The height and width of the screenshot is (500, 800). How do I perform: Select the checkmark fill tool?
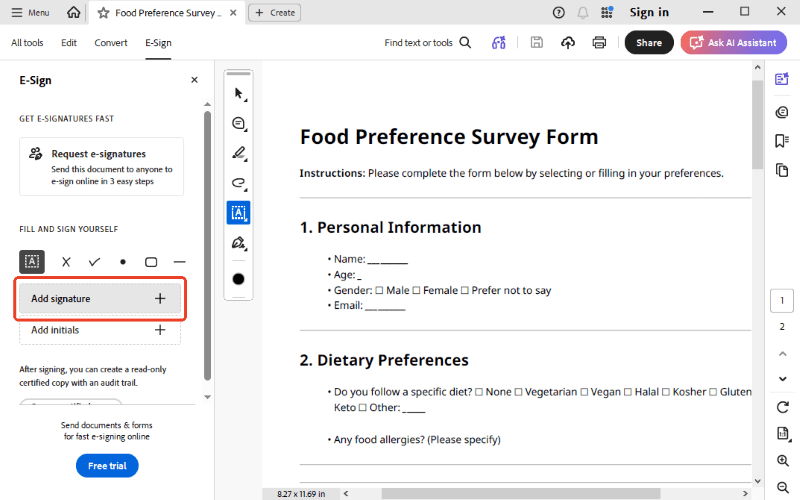click(94, 262)
